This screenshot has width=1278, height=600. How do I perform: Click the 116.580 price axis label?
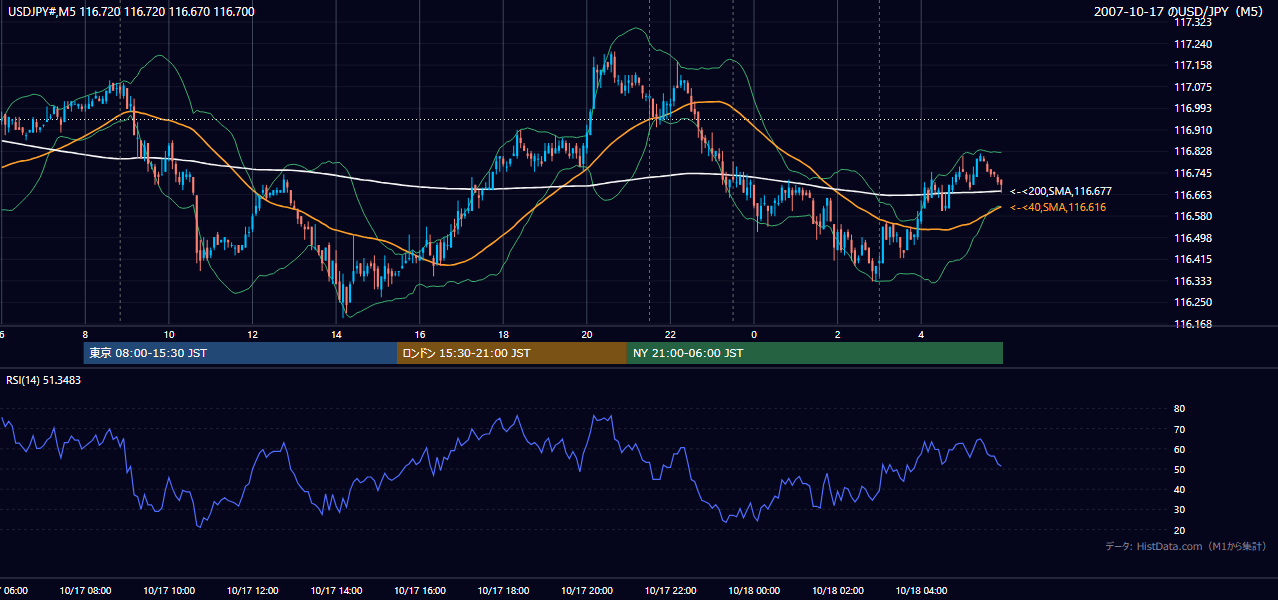coord(1192,216)
